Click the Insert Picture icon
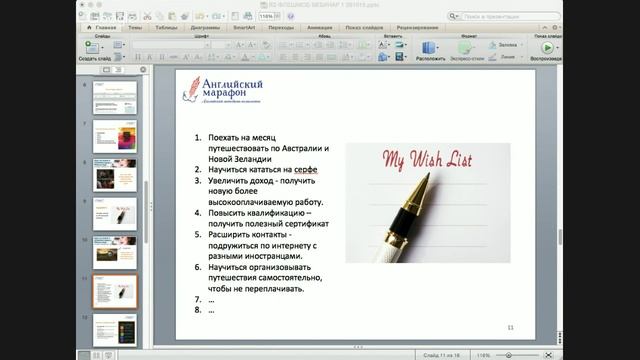This screenshot has height=360, width=640. coord(399,45)
